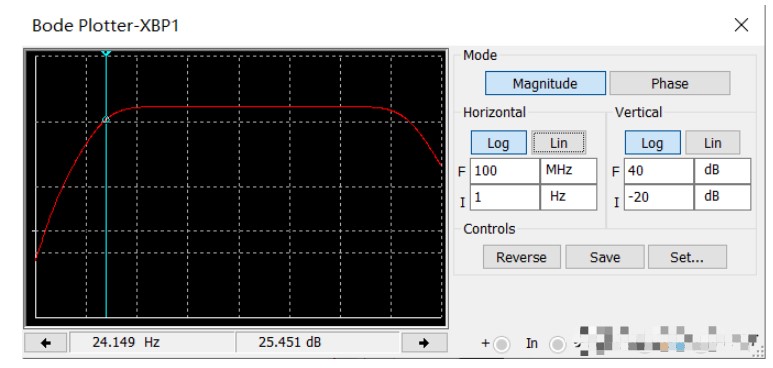This screenshot has width=773, height=368.
Task: Click the Reverse button
Action: (522, 257)
